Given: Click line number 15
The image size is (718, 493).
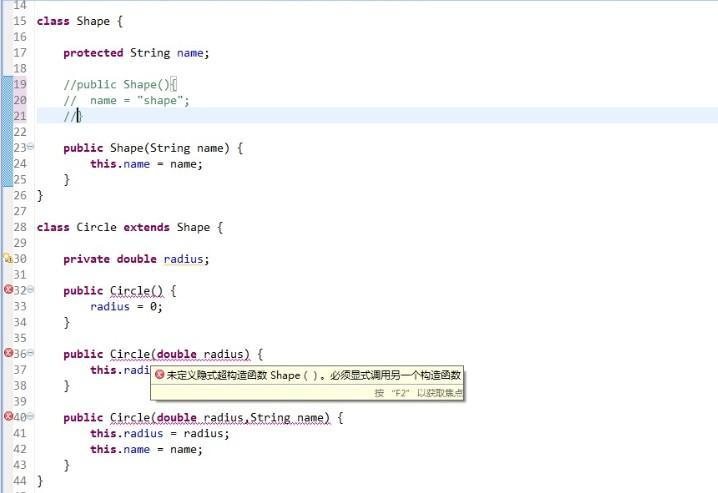Looking at the screenshot, I should pos(20,21).
